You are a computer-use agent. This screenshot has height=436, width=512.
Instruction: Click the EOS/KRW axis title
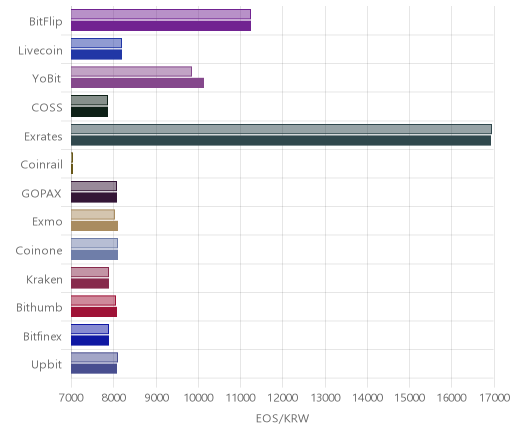click(x=283, y=418)
